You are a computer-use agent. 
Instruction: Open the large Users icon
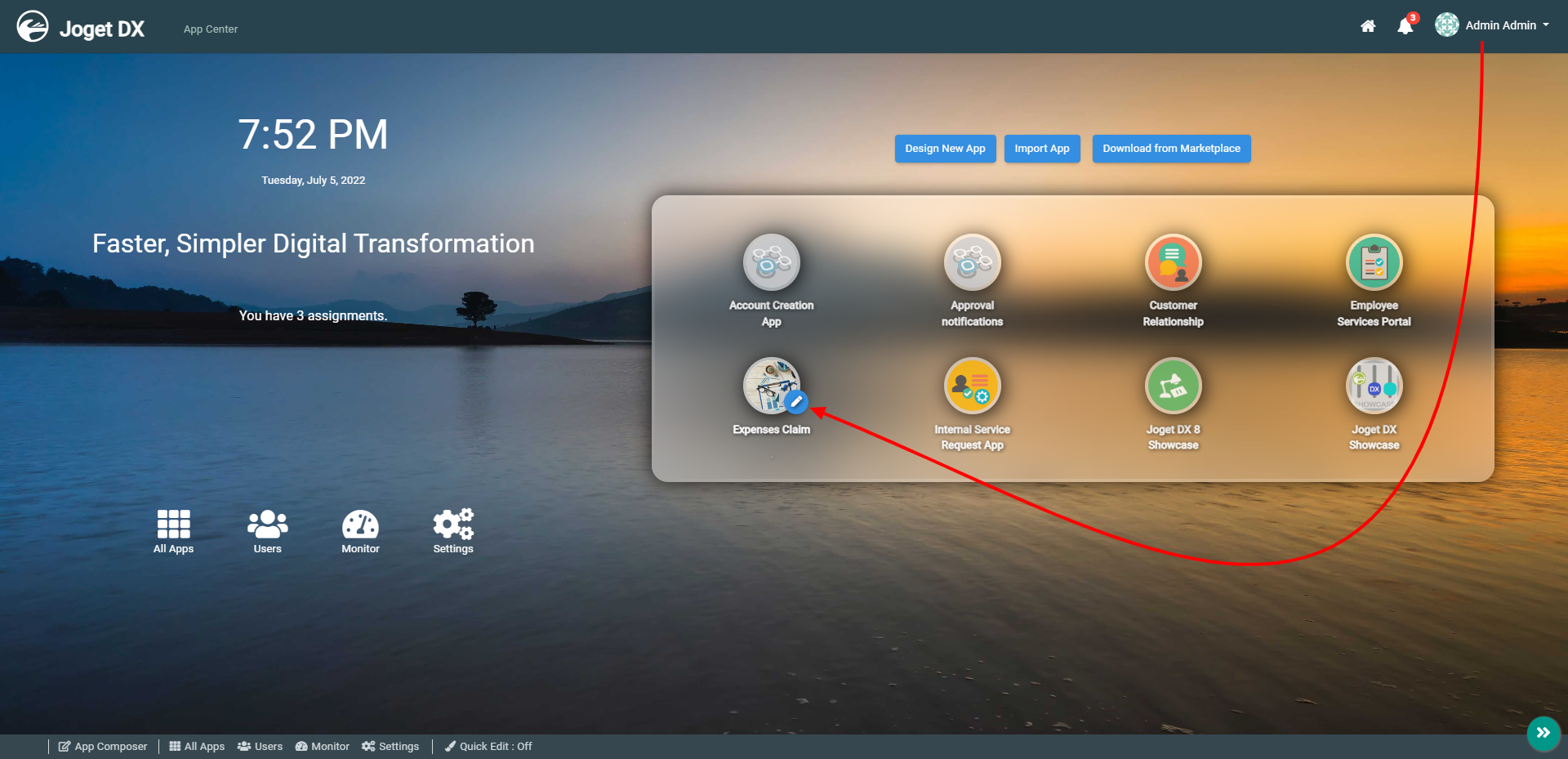click(268, 524)
